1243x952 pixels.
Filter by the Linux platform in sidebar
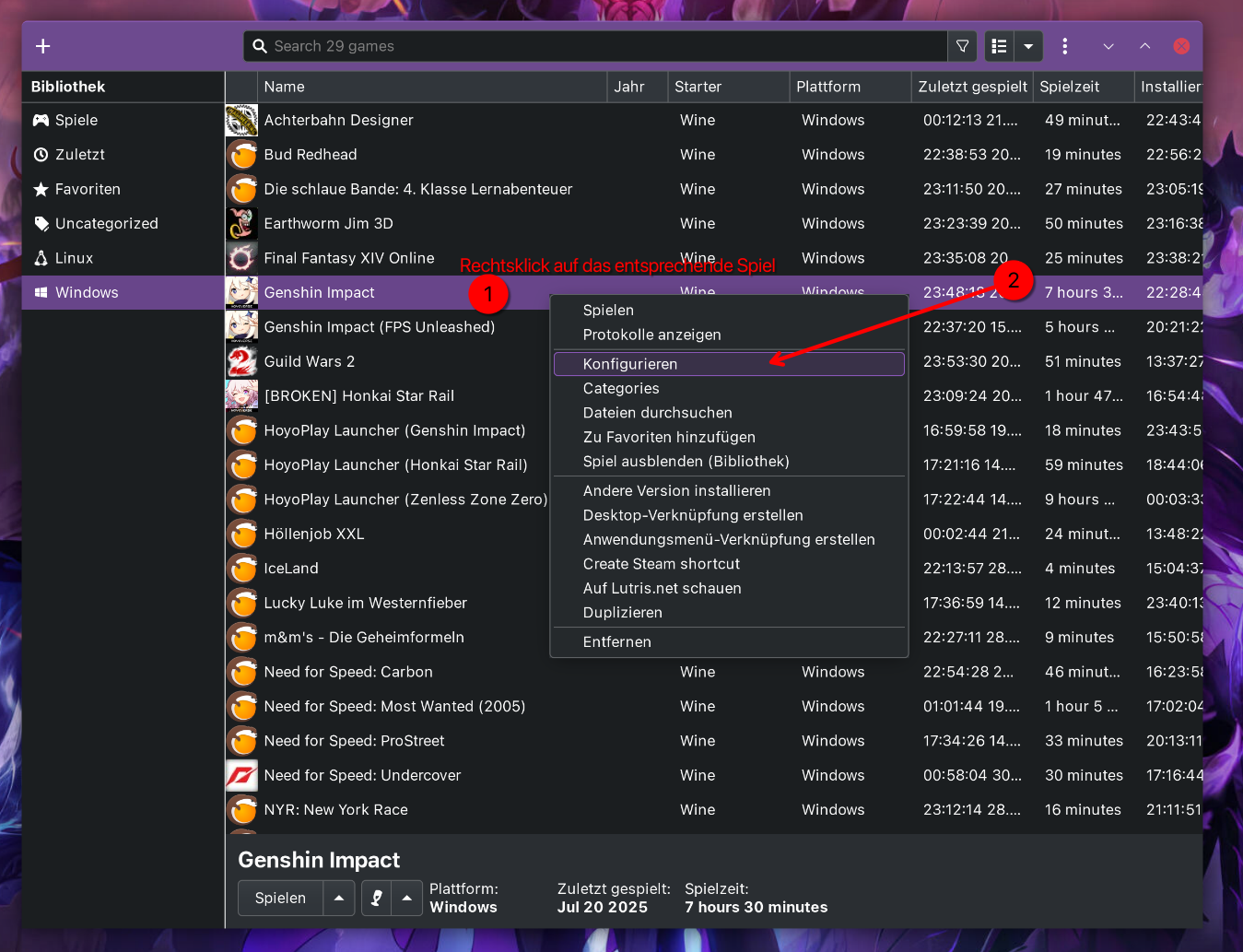[x=123, y=258]
